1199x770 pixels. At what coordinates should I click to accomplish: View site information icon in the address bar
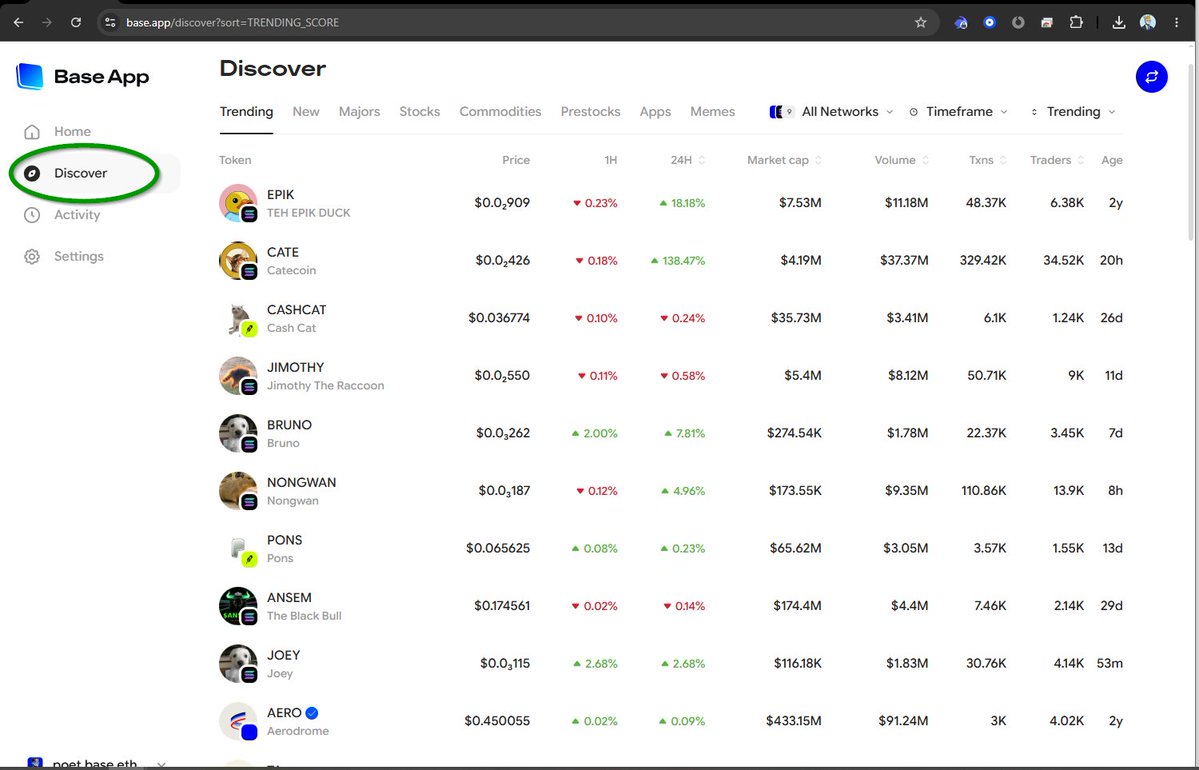110,22
